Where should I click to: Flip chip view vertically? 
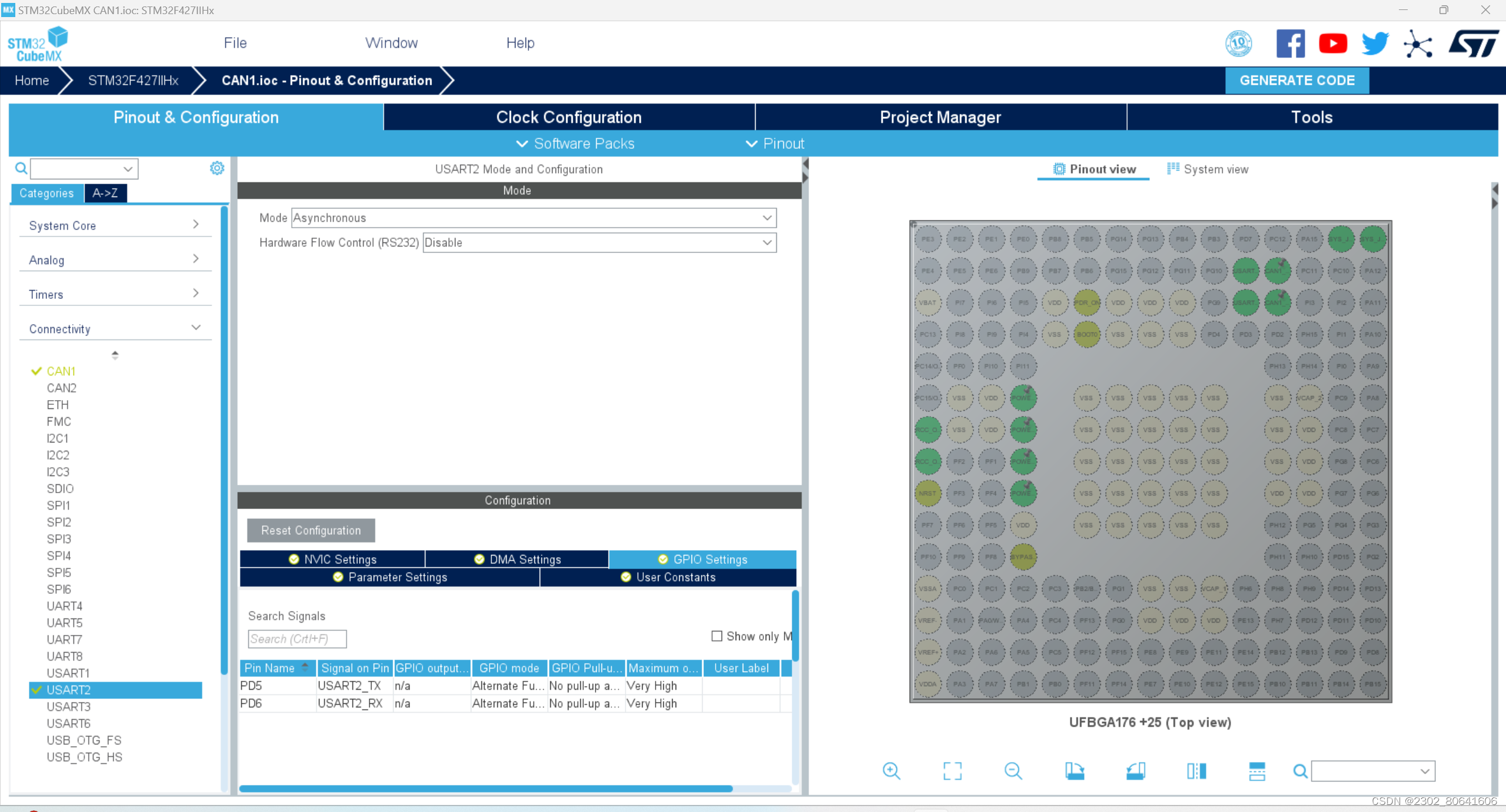[x=1256, y=770]
